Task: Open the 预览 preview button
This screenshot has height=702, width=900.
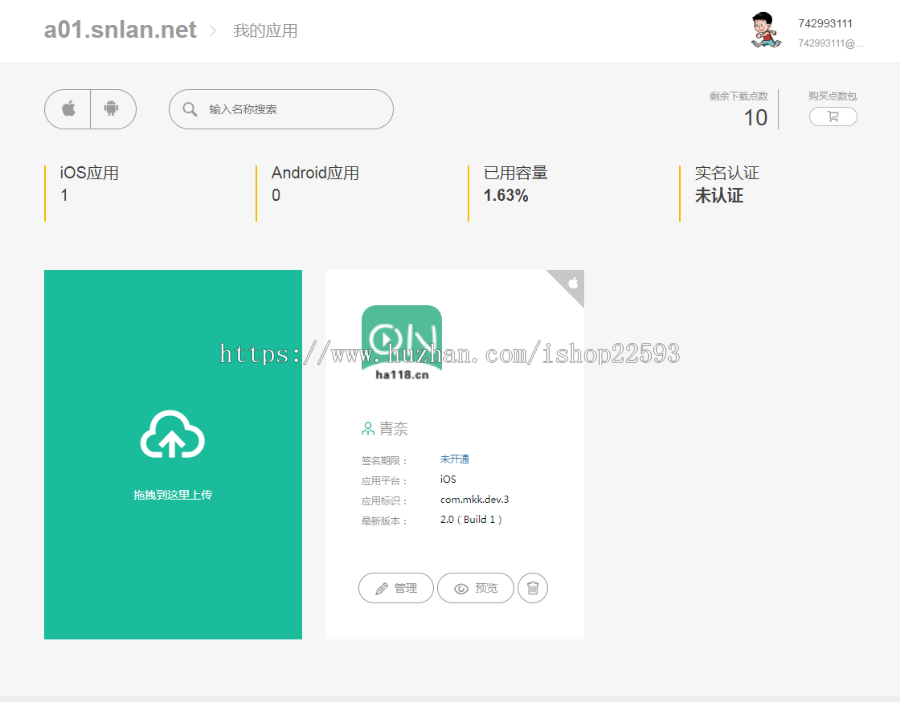Action: coord(475,588)
